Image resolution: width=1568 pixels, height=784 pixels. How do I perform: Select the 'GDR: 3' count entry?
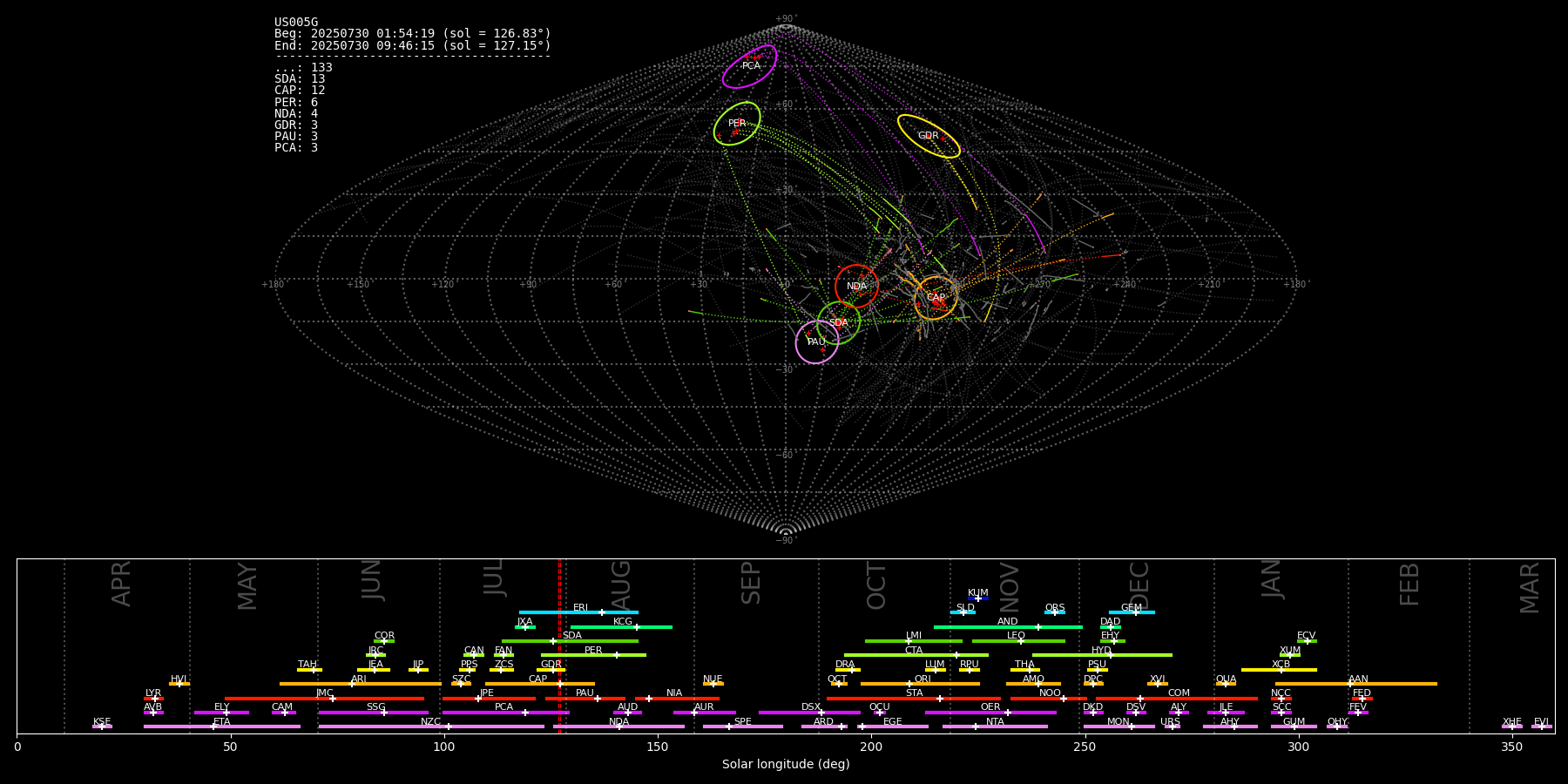click(x=296, y=125)
